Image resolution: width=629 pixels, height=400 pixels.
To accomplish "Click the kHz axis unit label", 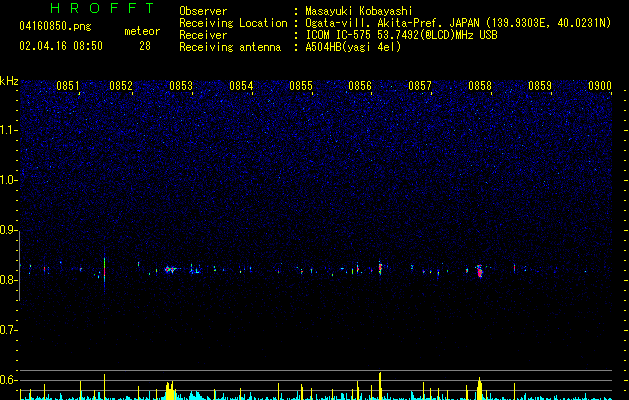I will pyautogui.click(x=9, y=81).
